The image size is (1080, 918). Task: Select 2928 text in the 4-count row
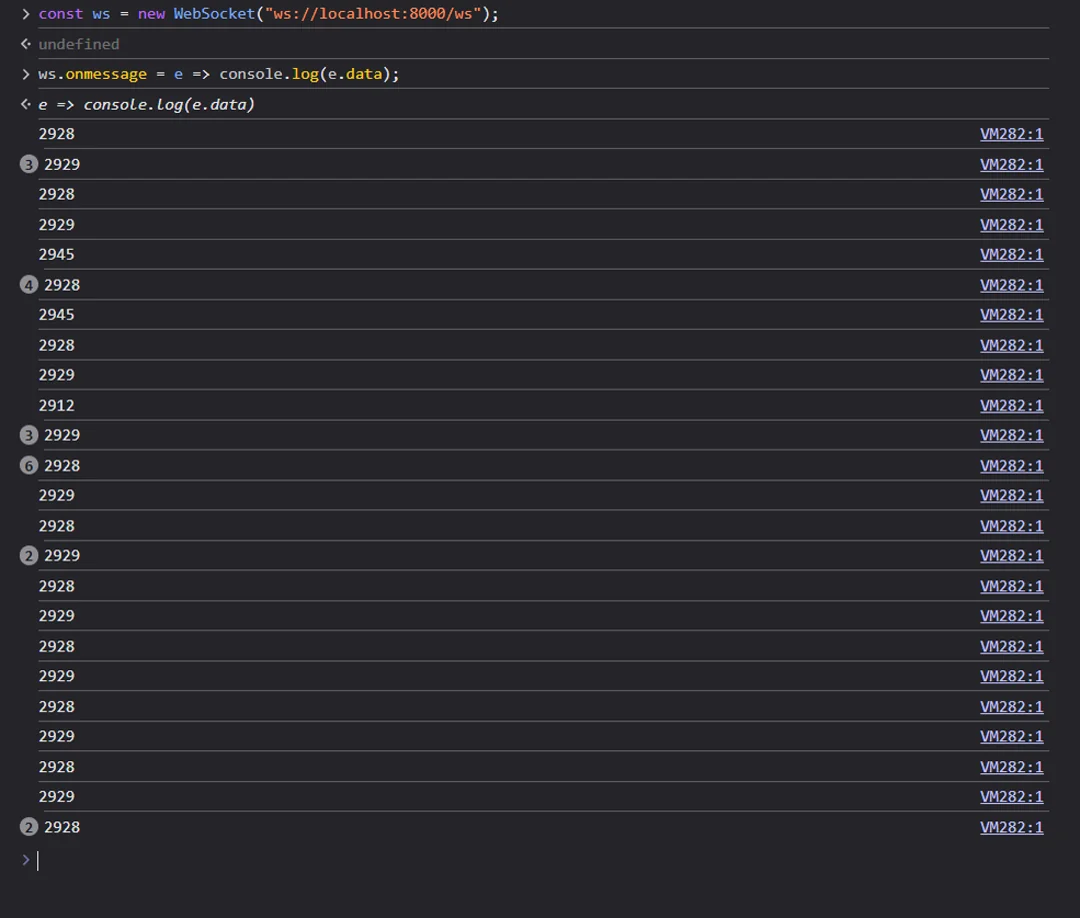(62, 285)
